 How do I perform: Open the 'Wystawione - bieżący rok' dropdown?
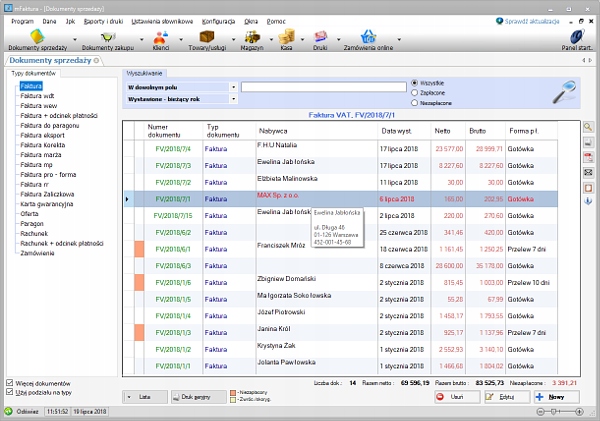point(234,100)
